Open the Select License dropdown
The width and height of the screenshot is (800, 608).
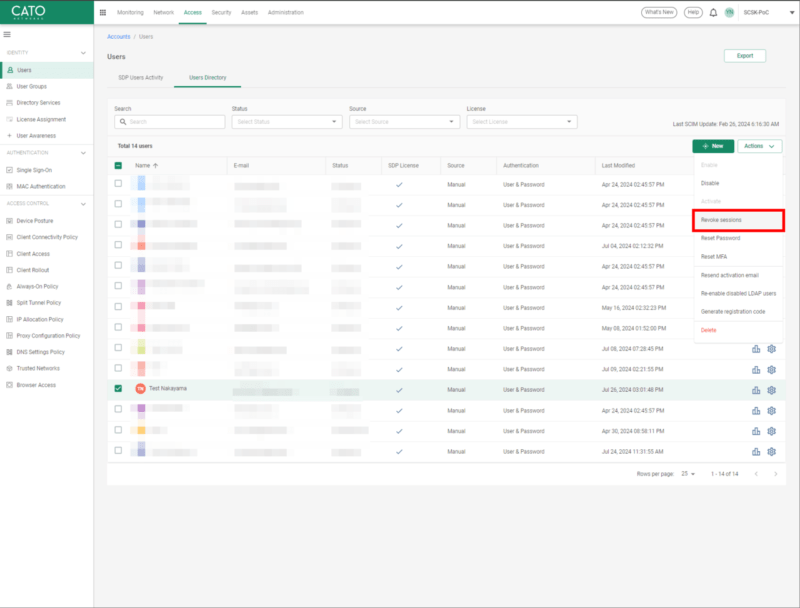pyautogui.click(x=521, y=122)
